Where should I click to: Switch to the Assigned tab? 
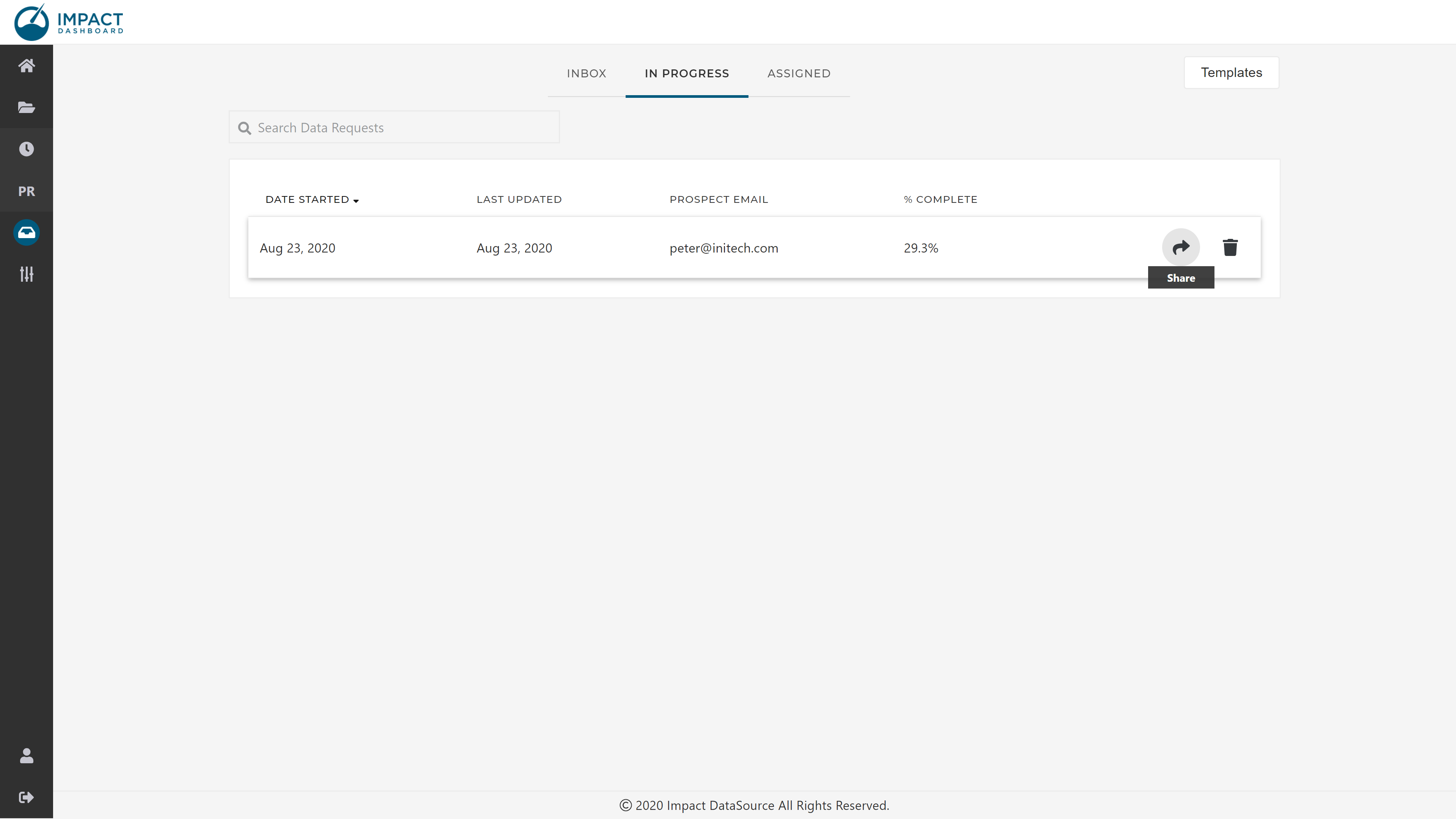799,74
